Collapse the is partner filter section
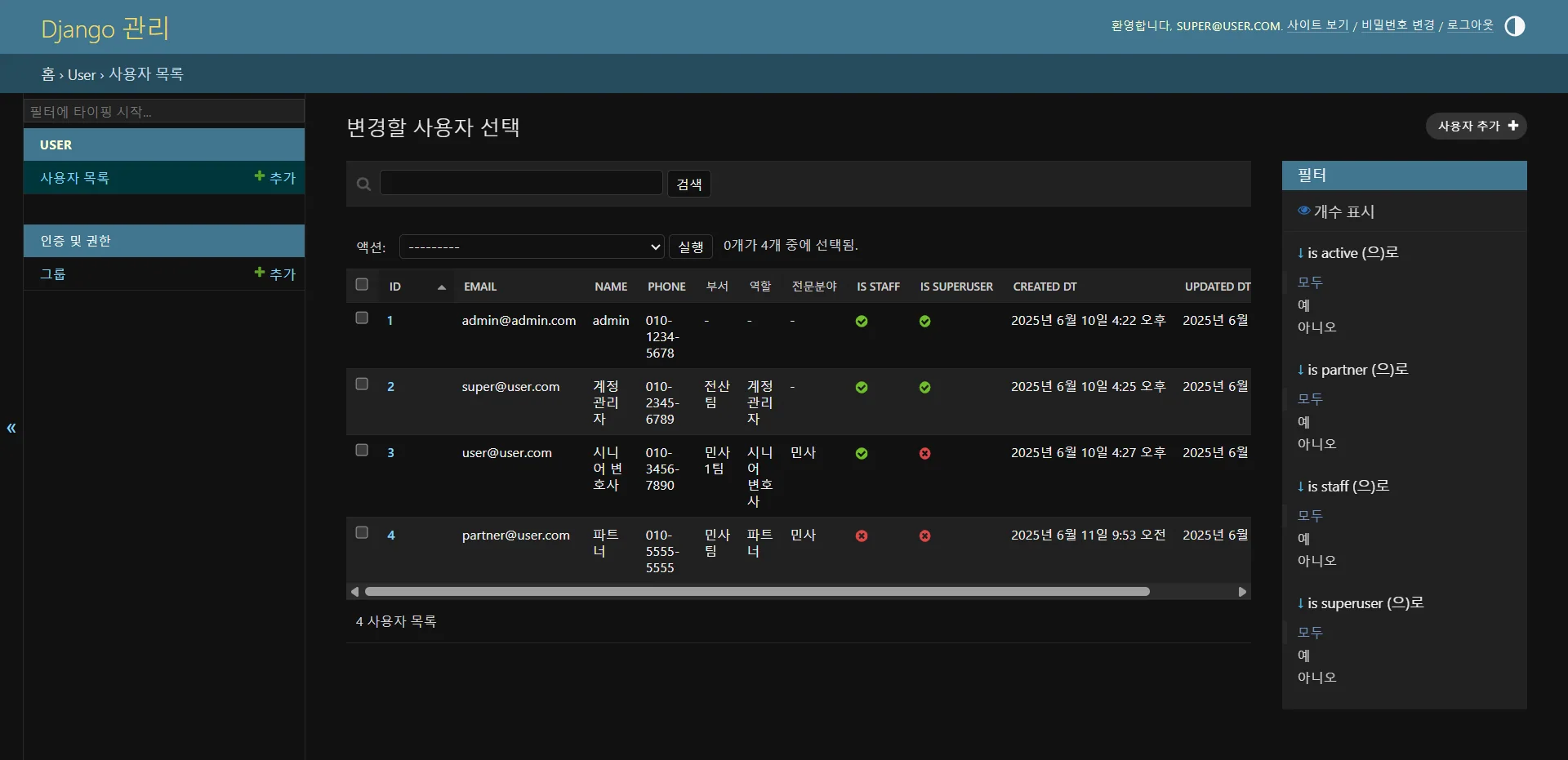Screen dimensions: 1568x760 pyautogui.click(x=1352, y=370)
